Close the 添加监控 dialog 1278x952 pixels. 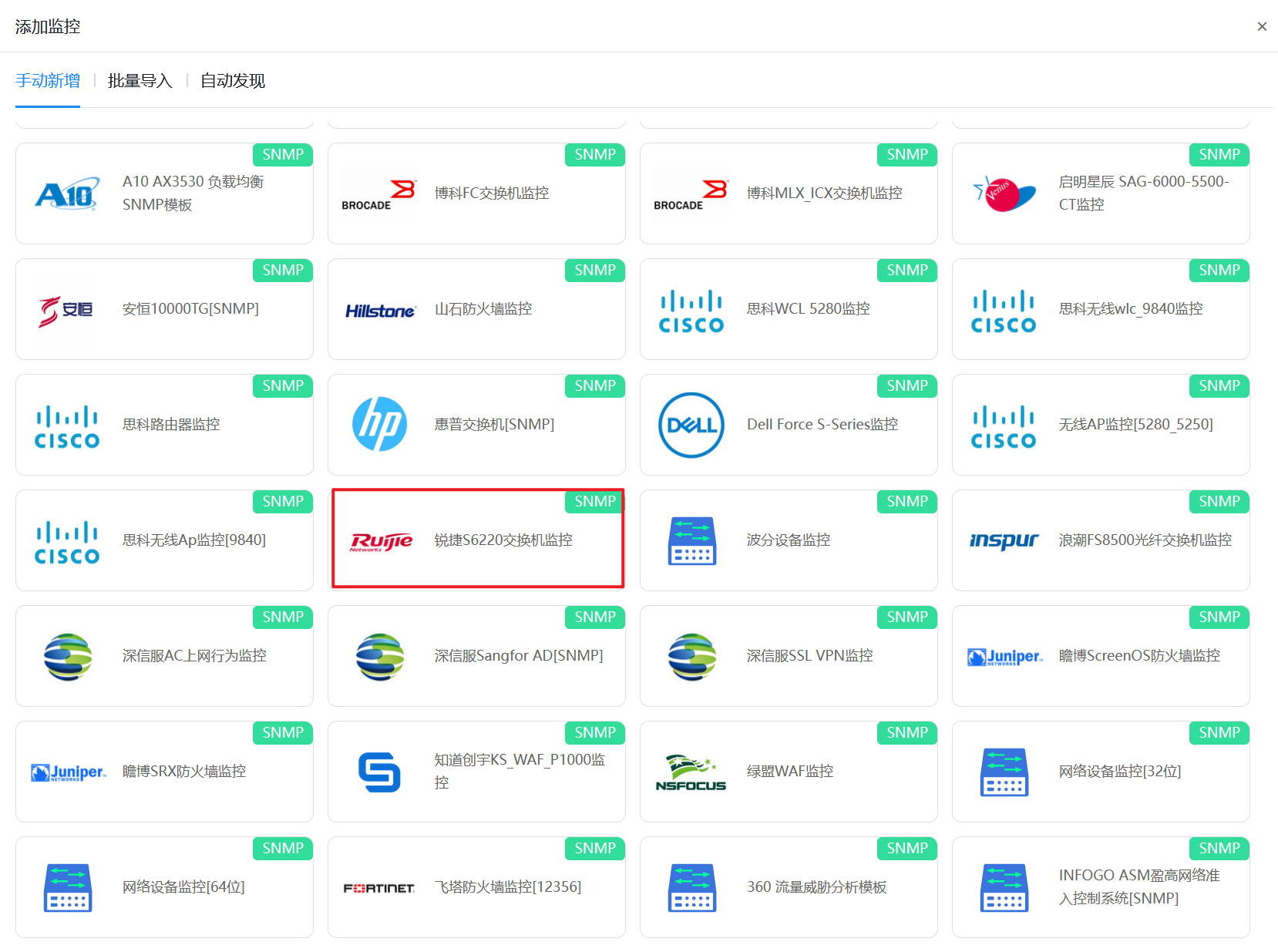(x=1262, y=26)
